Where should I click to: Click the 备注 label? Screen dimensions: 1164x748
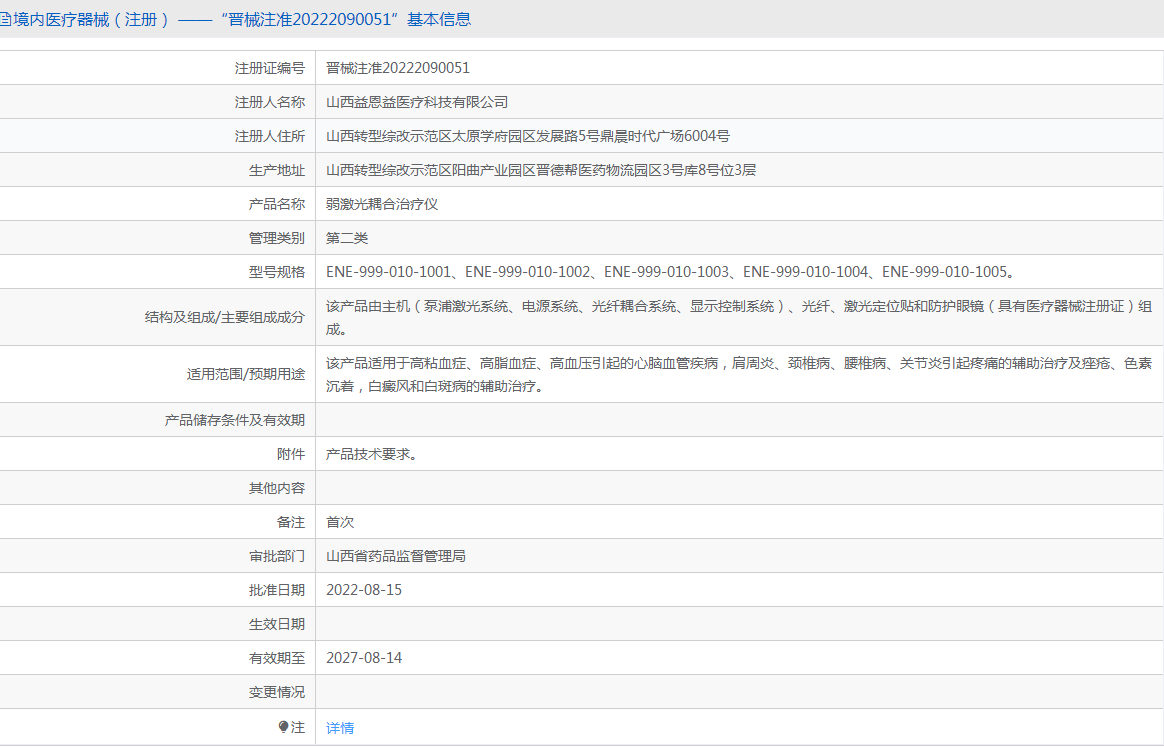(291, 522)
